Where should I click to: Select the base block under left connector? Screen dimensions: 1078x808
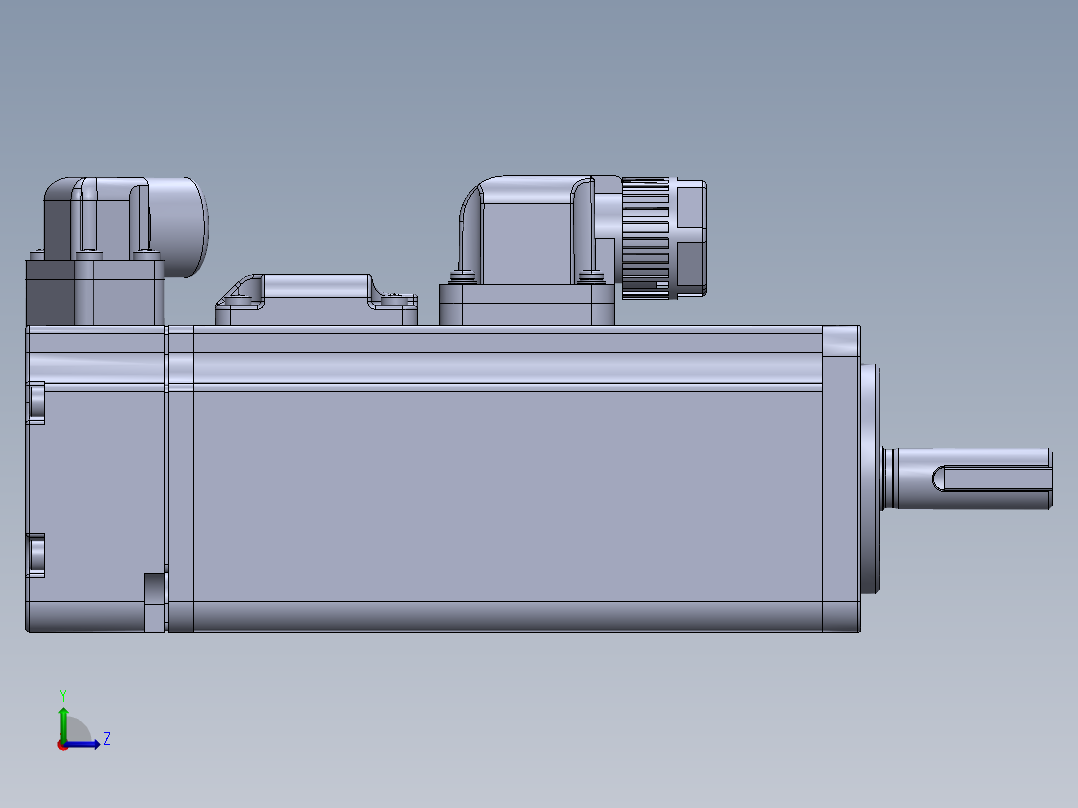[x=95, y=292]
